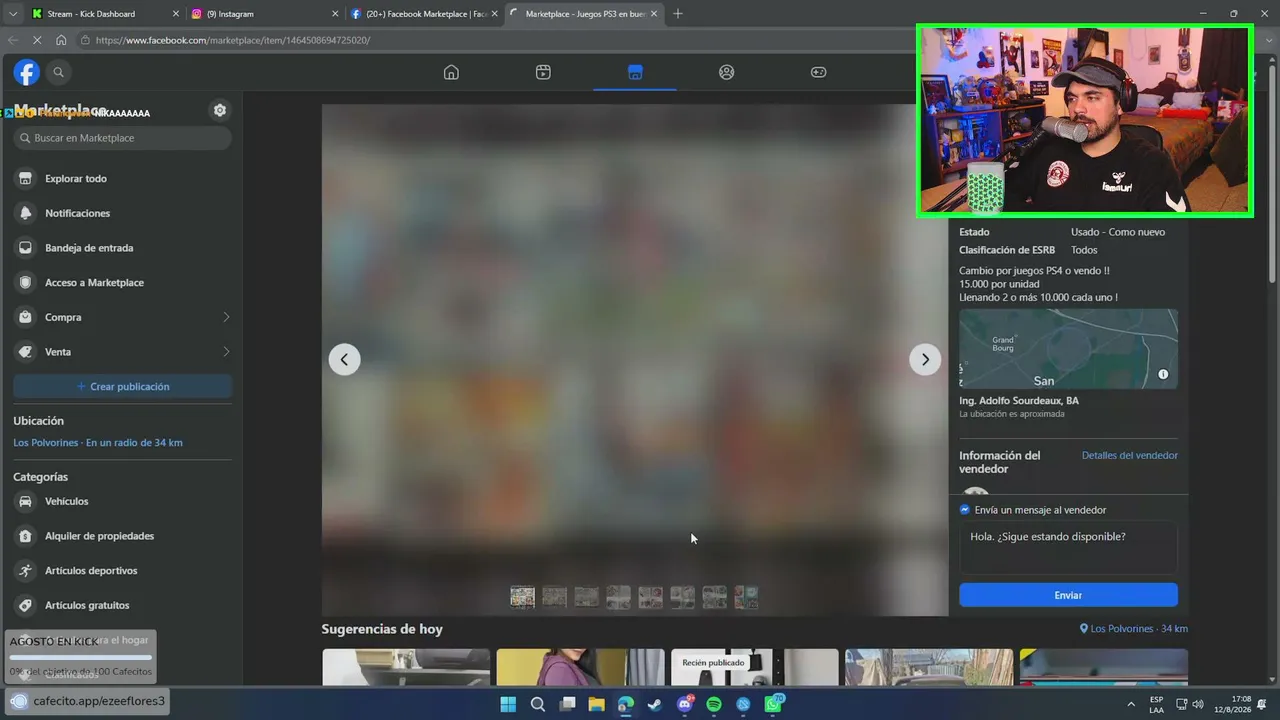Close the Instagram tab
The height and width of the screenshot is (720, 1280).
(335, 14)
